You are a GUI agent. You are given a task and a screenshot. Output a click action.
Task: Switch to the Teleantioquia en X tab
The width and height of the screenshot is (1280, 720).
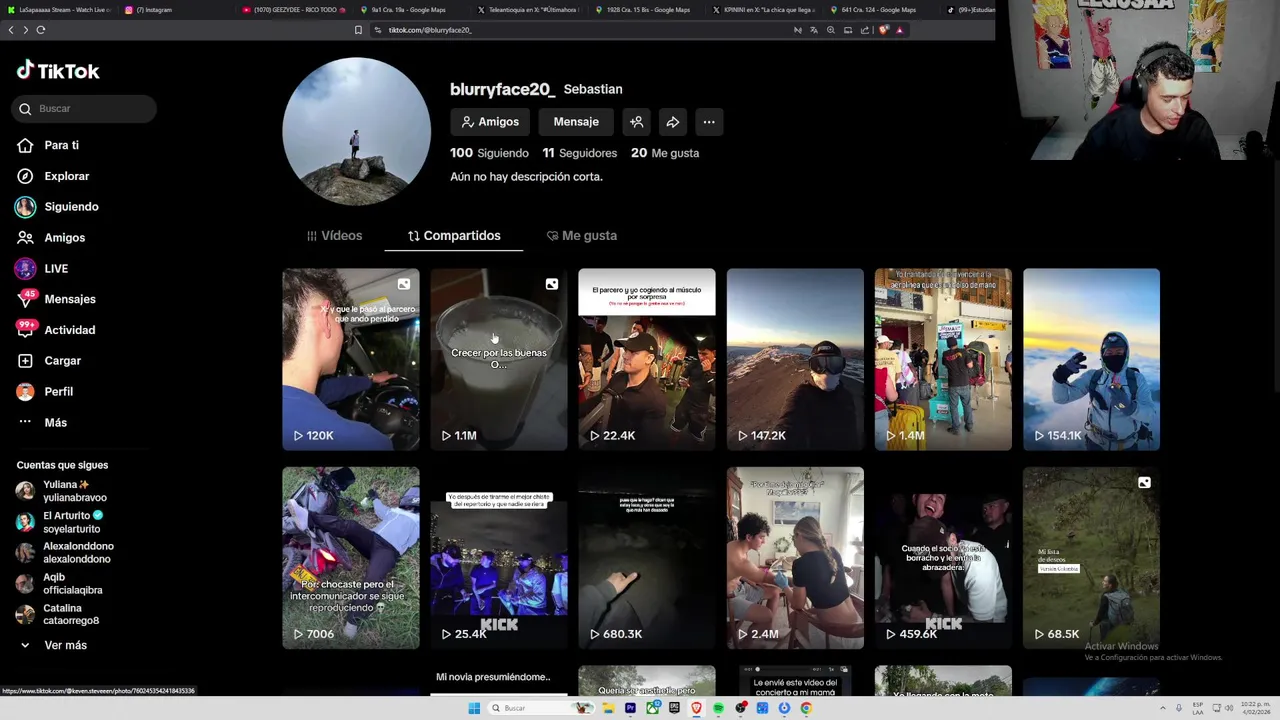coord(528,10)
